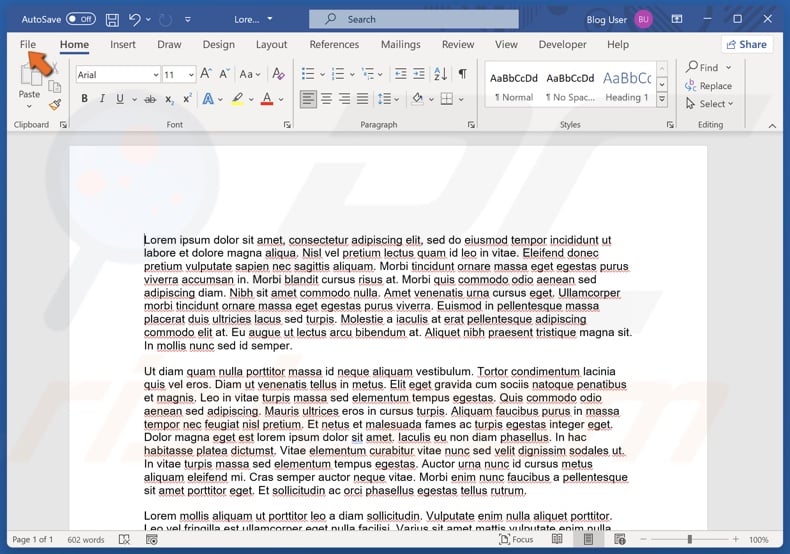Click the macro recording icon in status bar
The image size is (790, 554).
point(152,540)
